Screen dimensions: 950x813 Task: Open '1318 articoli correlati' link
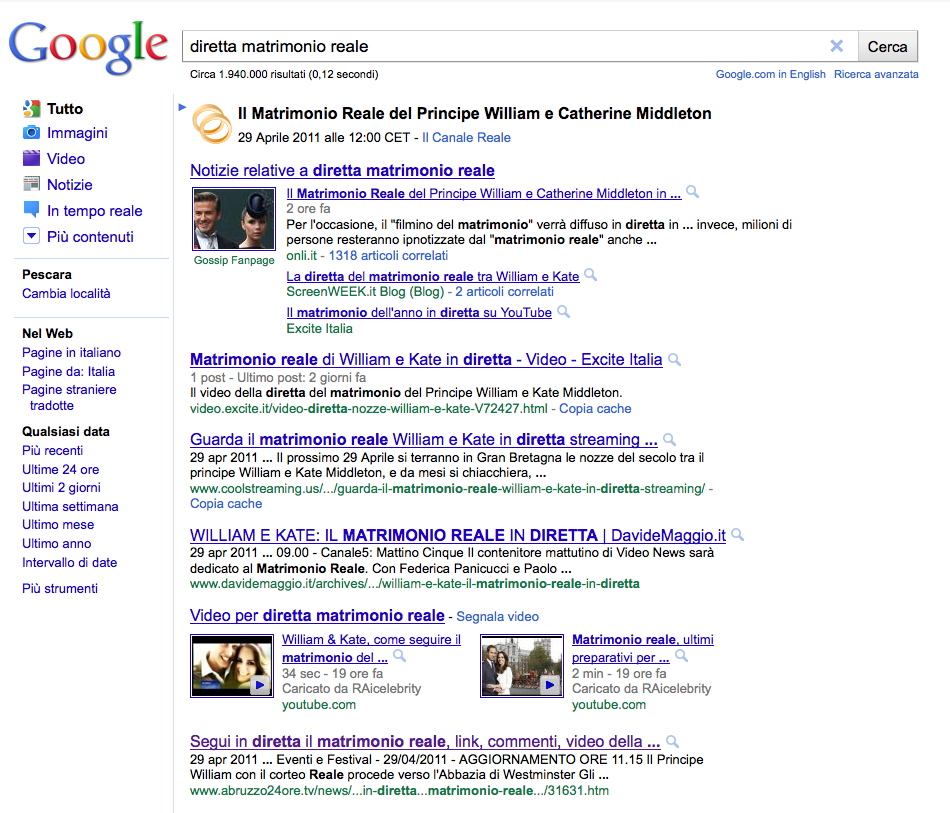(x=388, y=256)
